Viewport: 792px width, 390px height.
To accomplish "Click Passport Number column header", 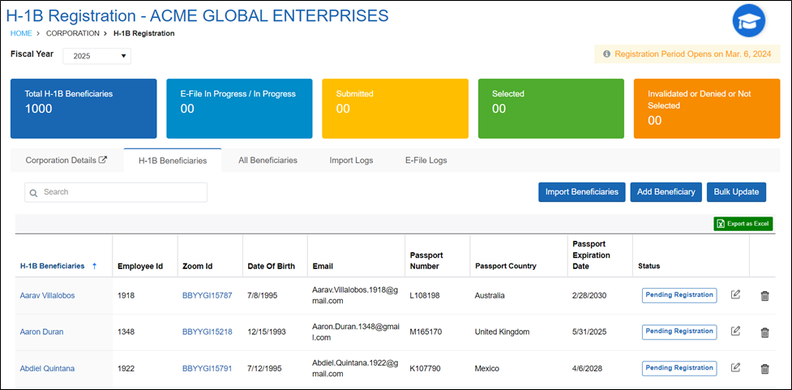I will point(426,261).
